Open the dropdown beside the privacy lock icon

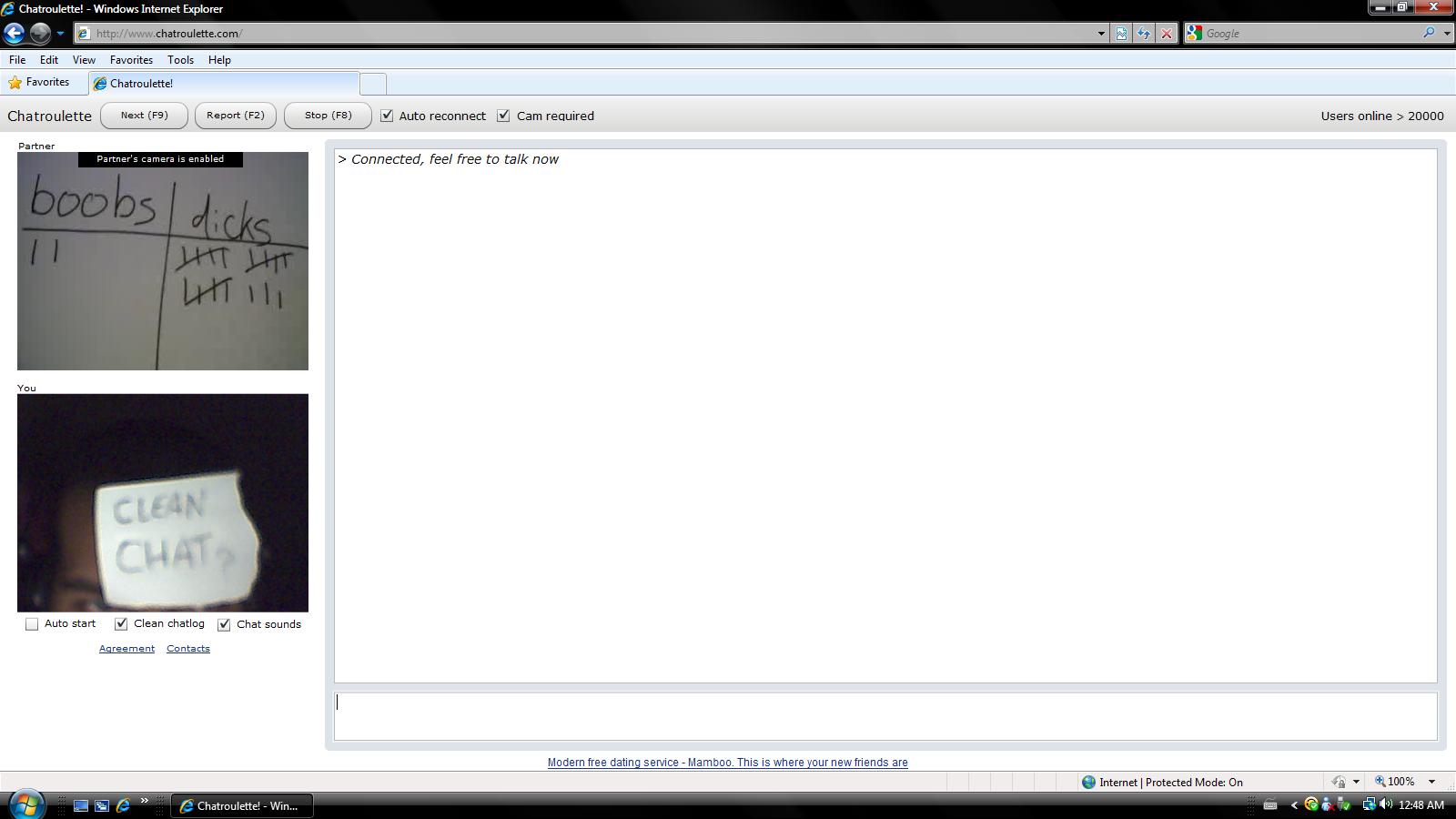(x=1356, y=782)
